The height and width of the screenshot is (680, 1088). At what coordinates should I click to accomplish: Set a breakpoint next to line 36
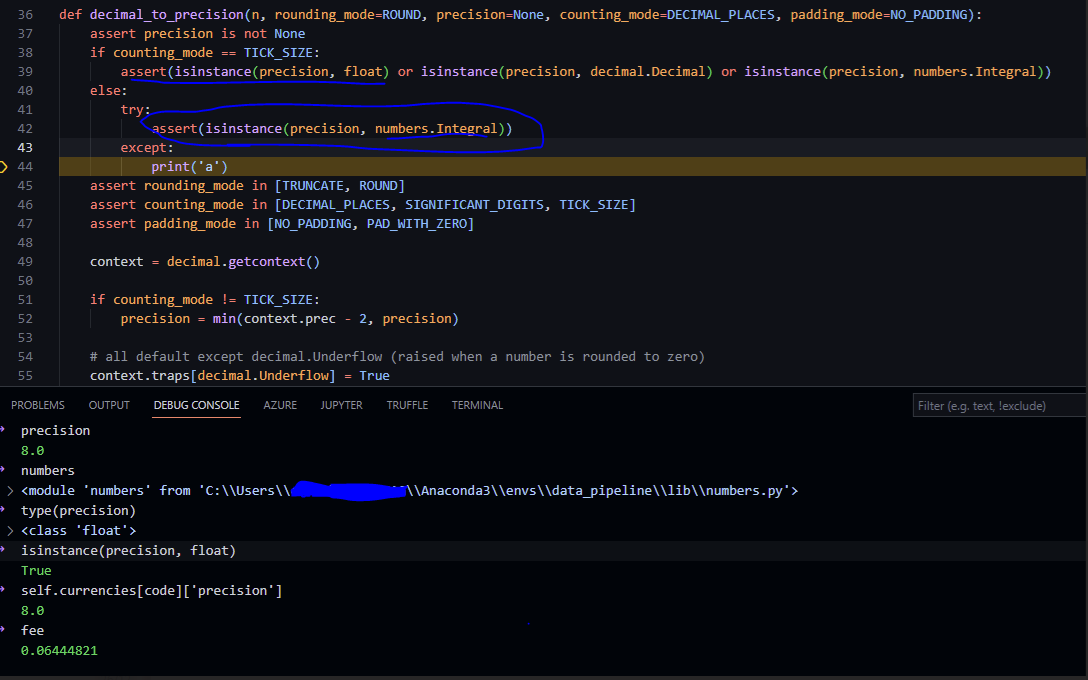pyautogui.click(x=8, y=14)
